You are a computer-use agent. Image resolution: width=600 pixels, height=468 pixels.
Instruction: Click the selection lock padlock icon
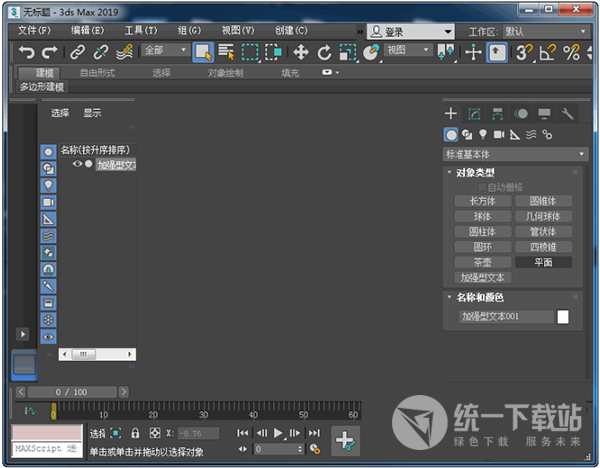(135, 434)
